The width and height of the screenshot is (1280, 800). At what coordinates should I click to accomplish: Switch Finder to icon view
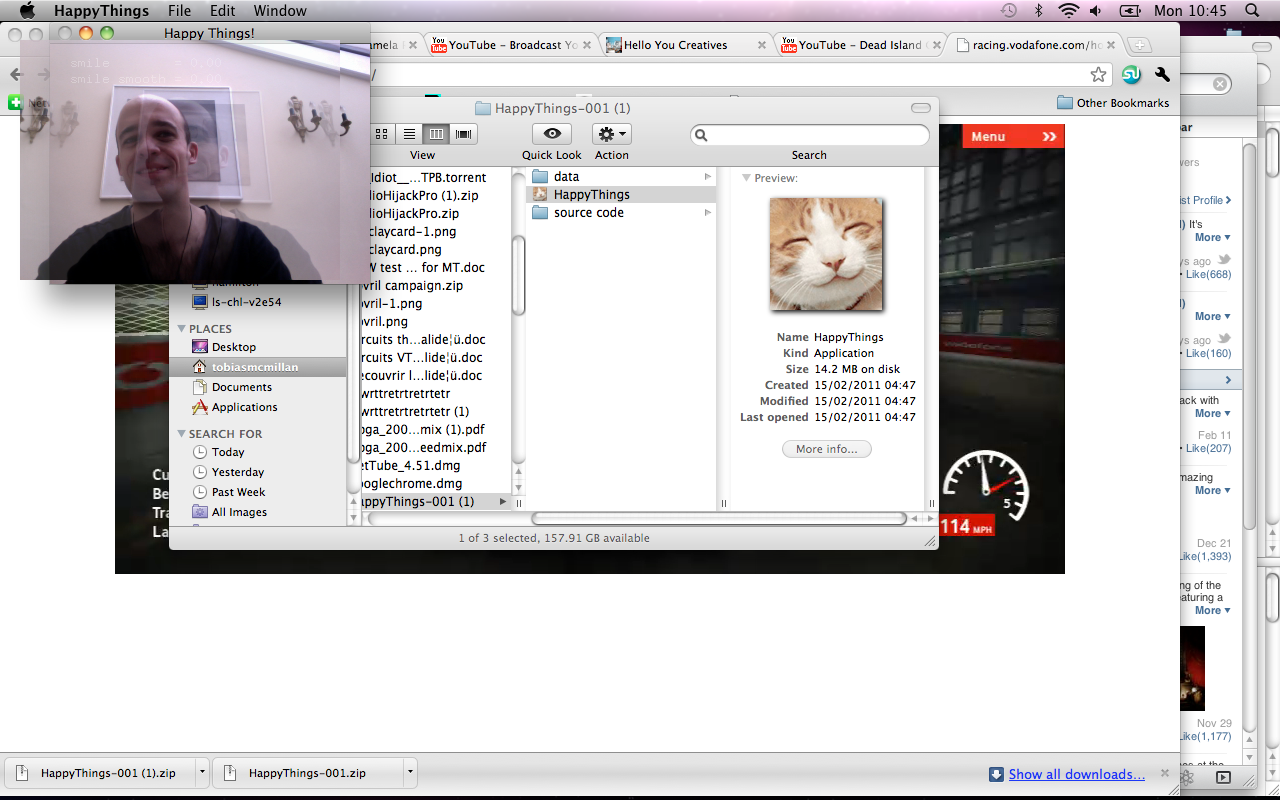click(x=382, y=134)
